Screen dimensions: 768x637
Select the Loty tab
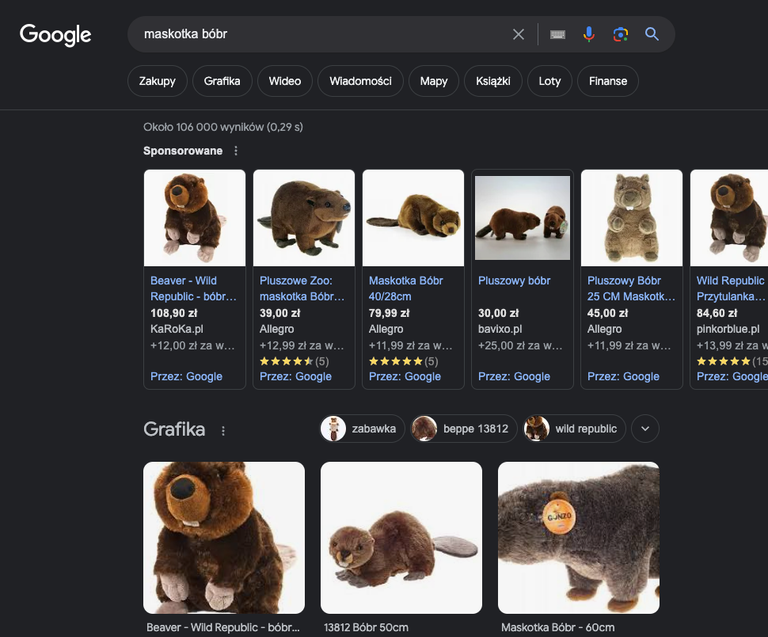[x=550, y=81]
